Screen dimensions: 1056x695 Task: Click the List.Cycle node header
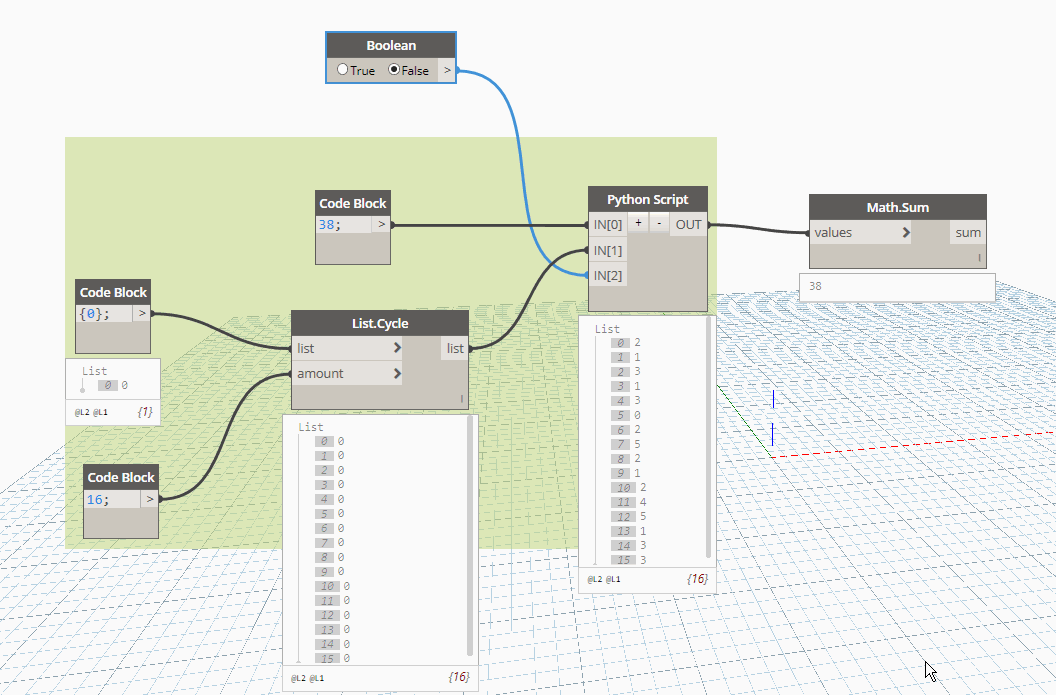(380, 323)
